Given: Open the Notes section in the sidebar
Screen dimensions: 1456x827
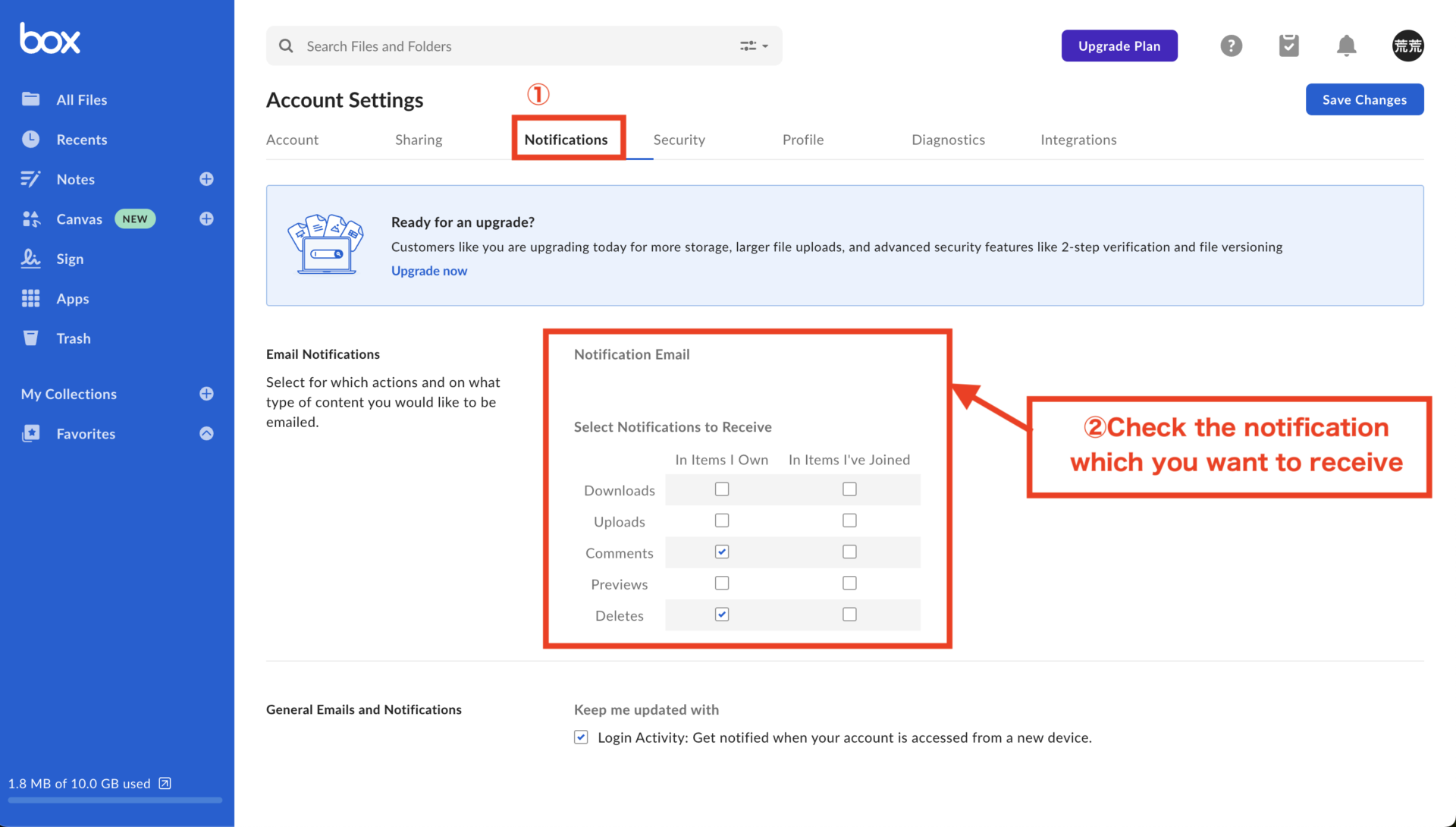Looking at the screenshot, I should tap(75, 179).
